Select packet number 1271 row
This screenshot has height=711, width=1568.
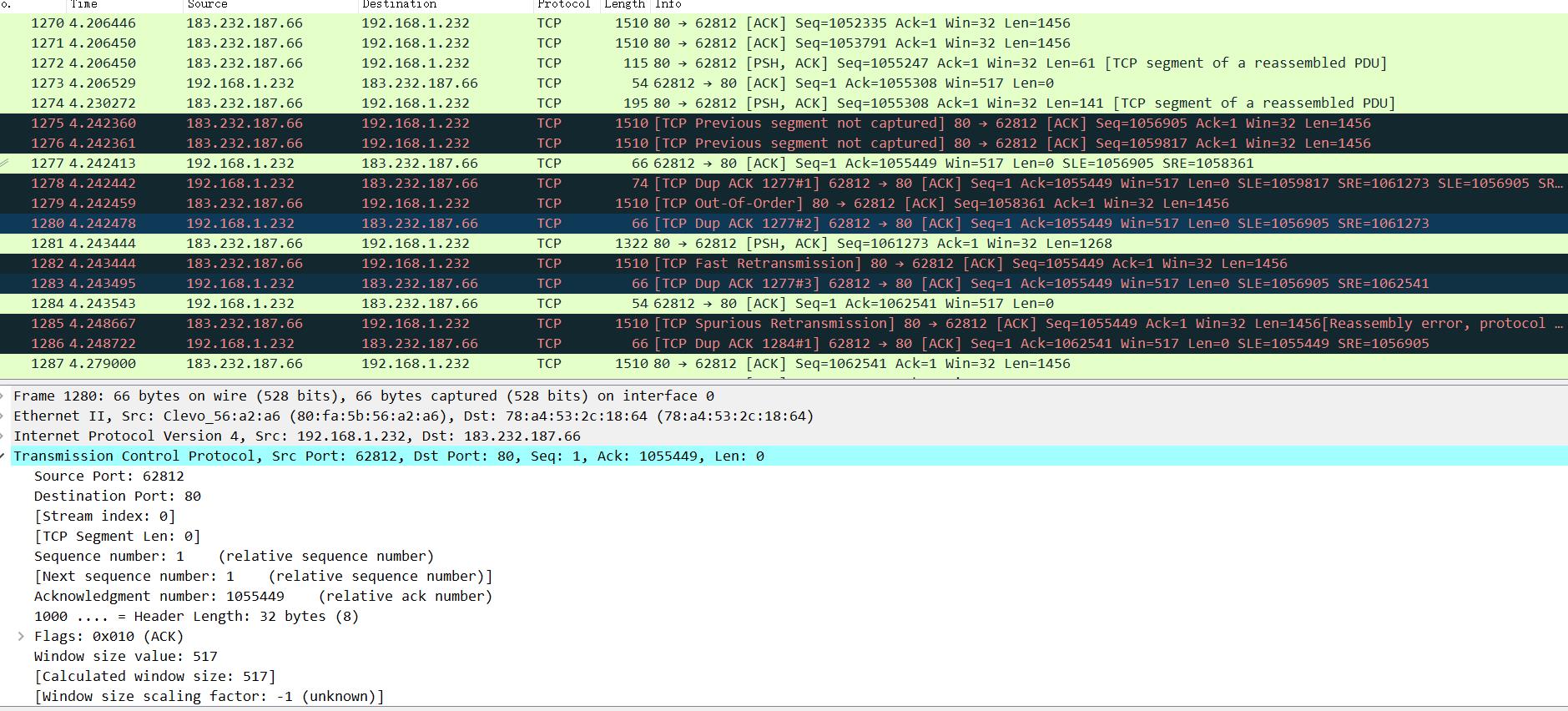[x=784, y=43]
